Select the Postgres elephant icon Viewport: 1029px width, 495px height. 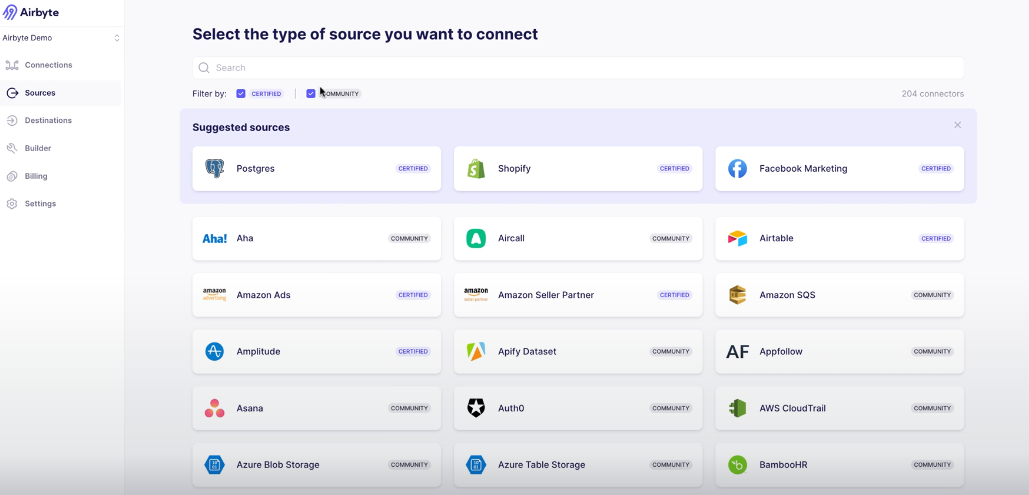point(215,169)
